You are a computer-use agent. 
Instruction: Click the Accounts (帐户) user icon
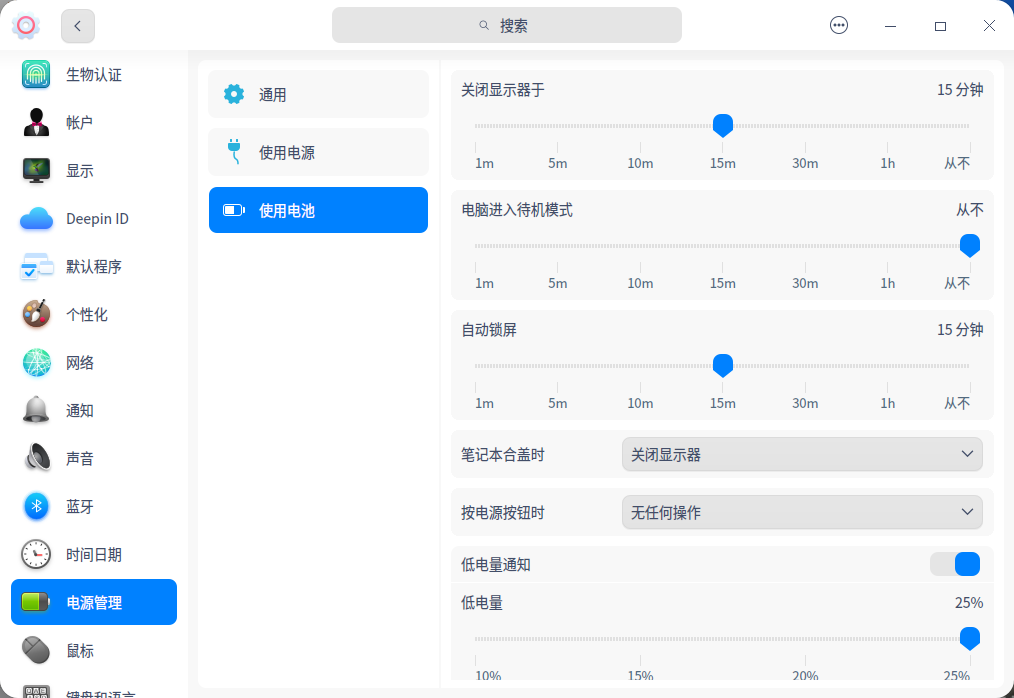pos(36,123)
